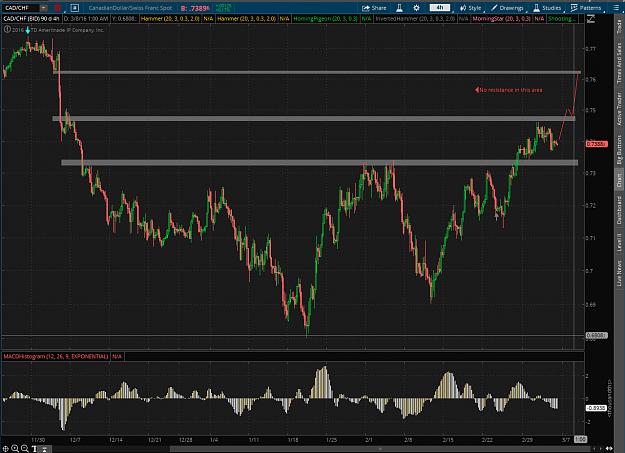Click the expand horizontal axis arrows icon

609,449
